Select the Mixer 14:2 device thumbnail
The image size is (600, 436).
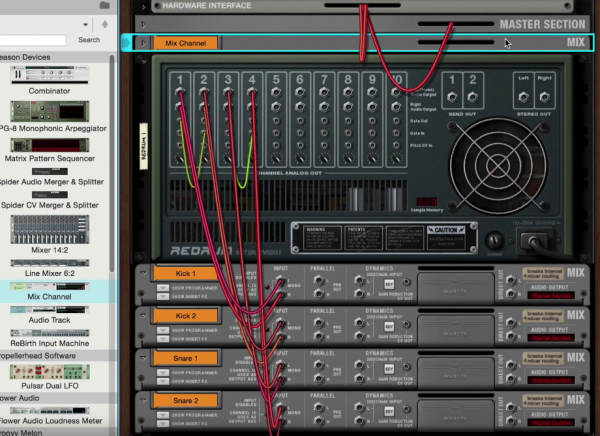pos(50,229)
